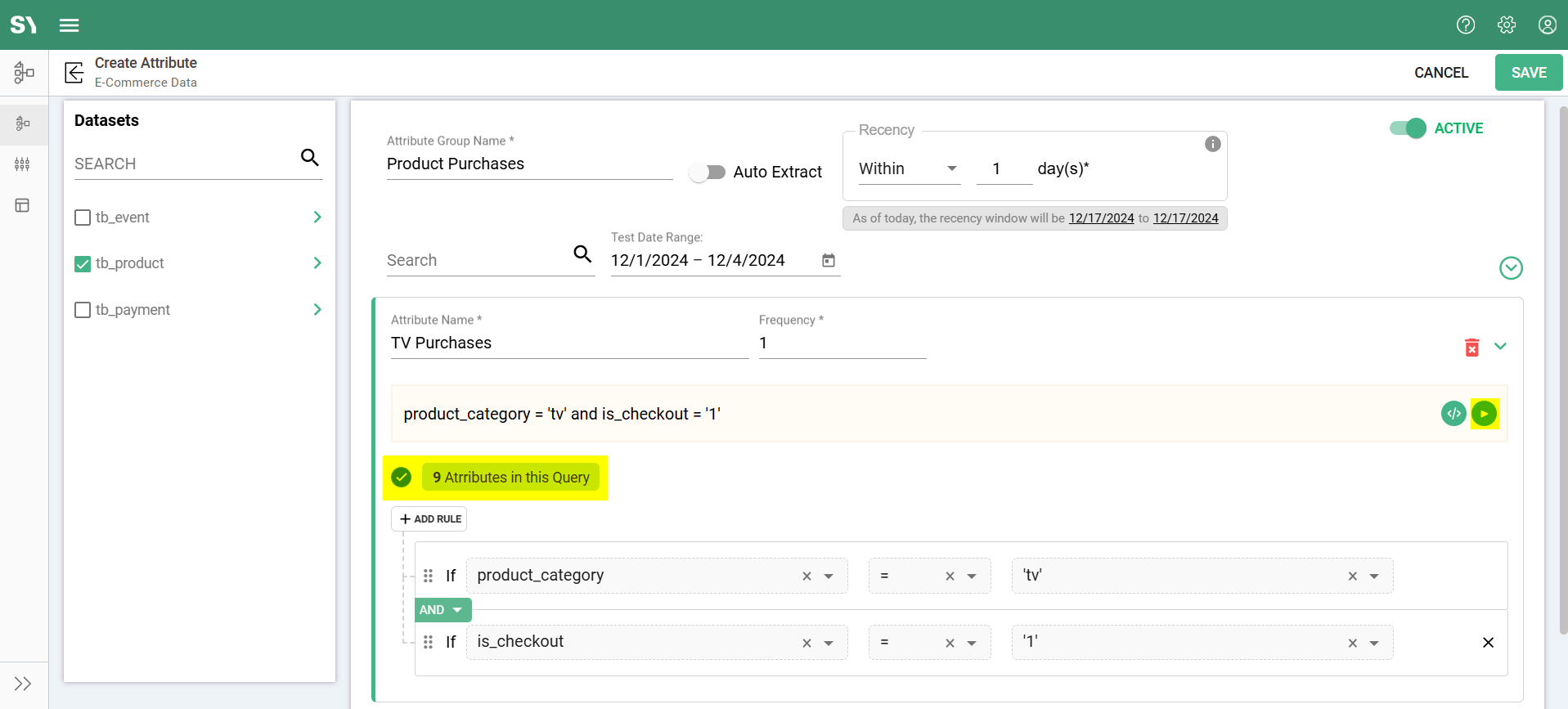Click the ADD RULE button
1568x709 pixels.
[x=429, y=519]
